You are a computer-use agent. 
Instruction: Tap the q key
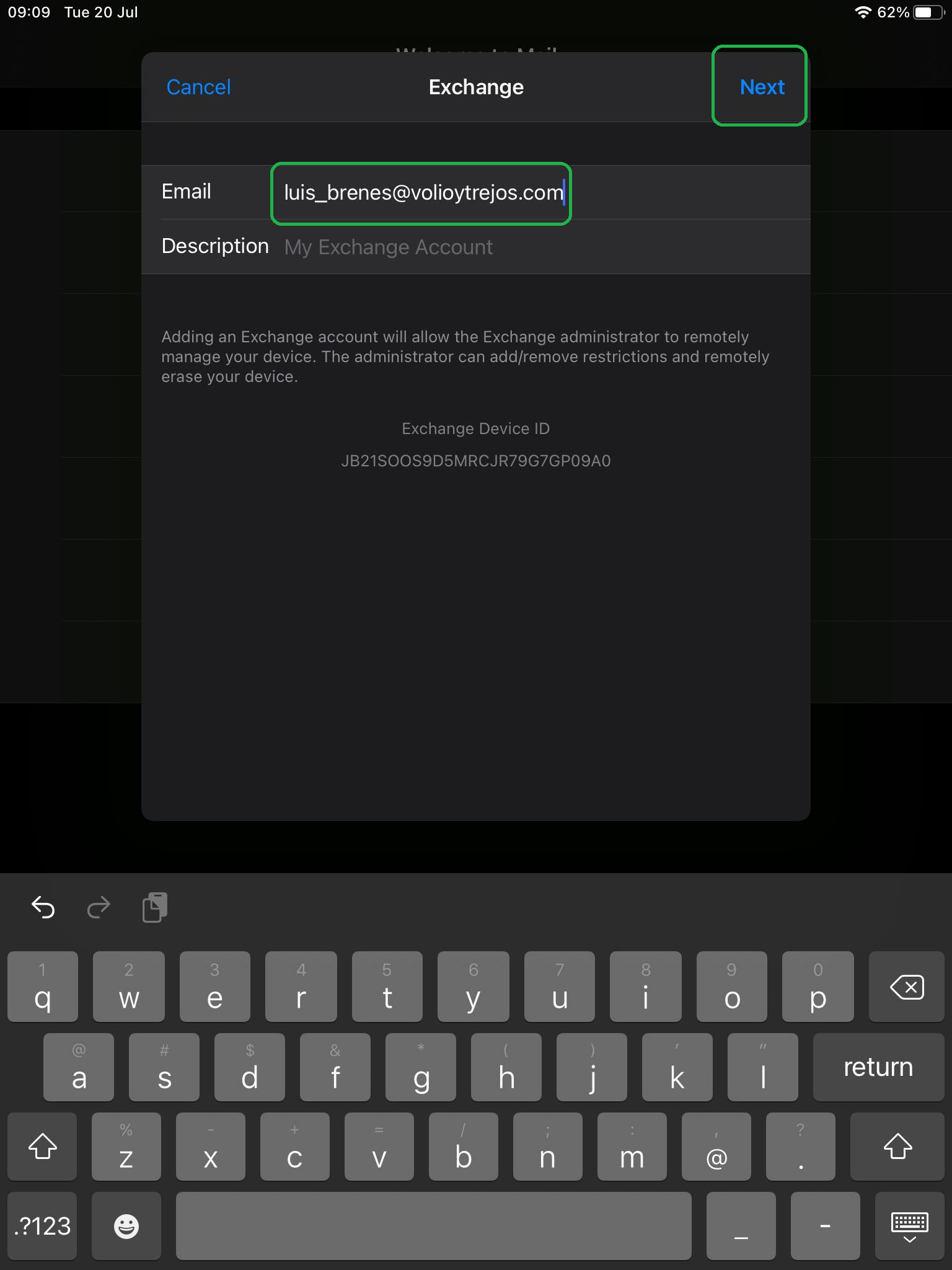click(43, 987)
